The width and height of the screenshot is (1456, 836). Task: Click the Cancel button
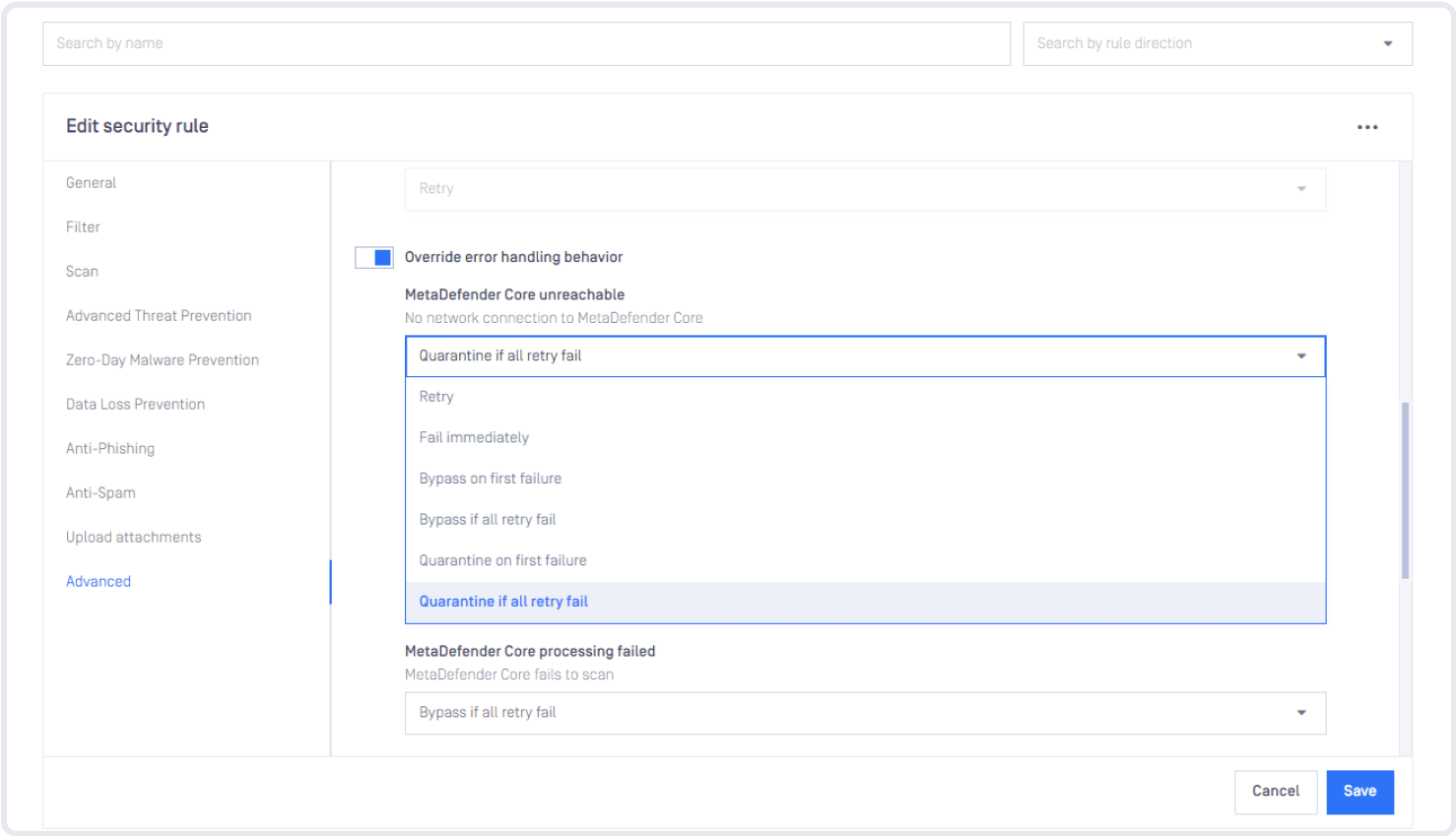1276,792
